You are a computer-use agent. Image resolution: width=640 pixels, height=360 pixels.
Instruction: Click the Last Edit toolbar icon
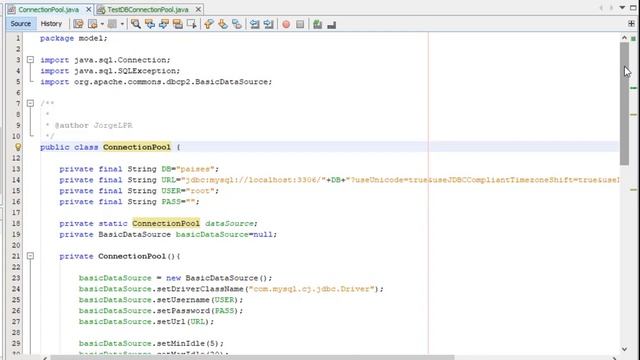point(78,24)
